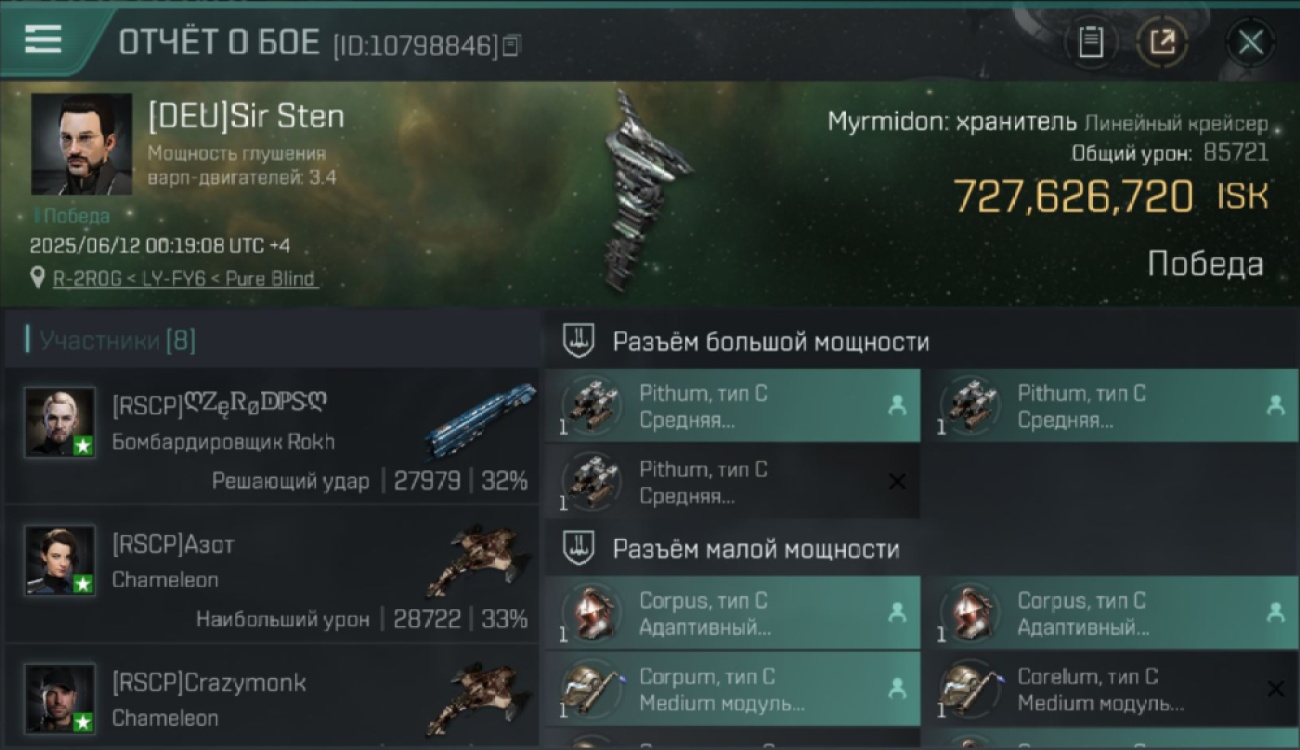This screenshot has width=1300, height=750.
Task: Copy the battle report ID icon
Action: coord(511,45)
